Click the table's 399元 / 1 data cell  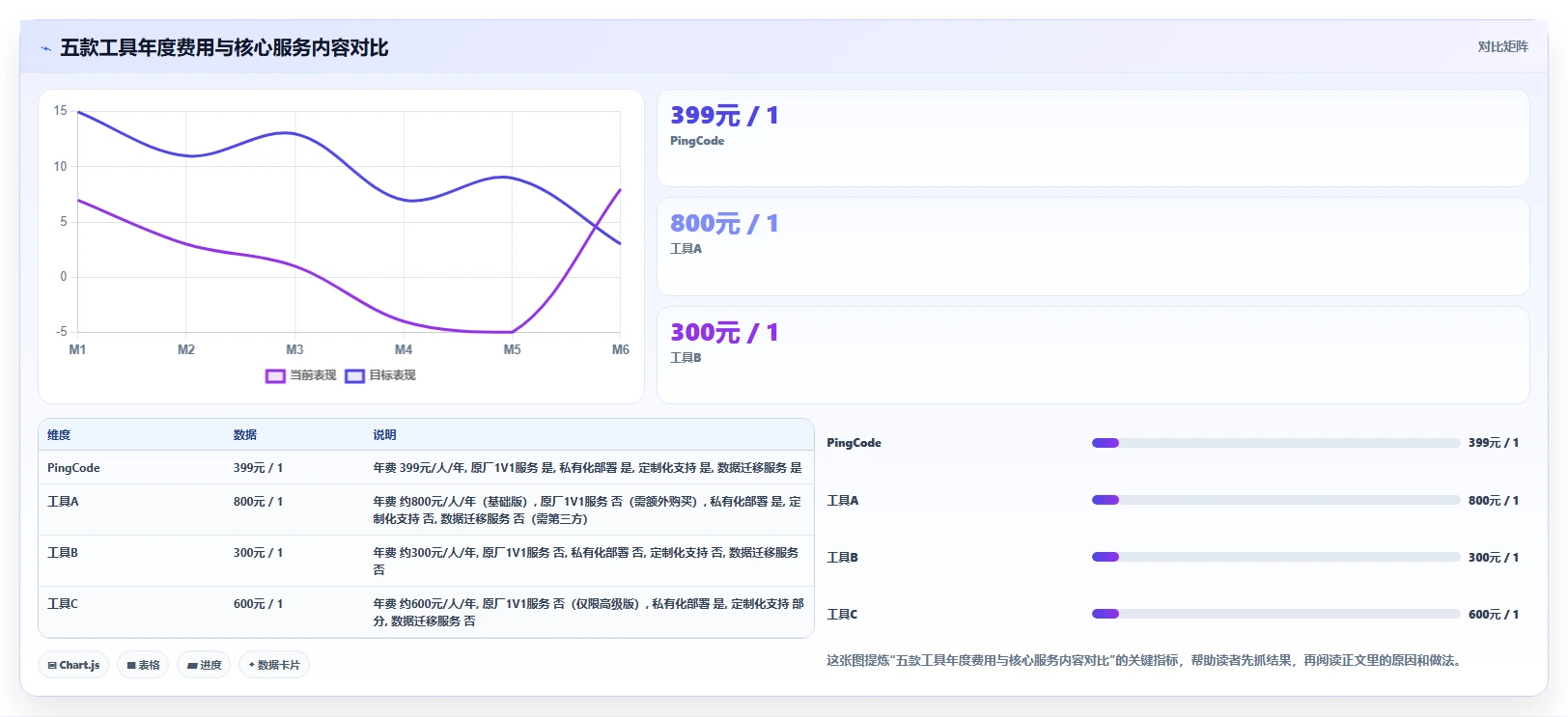pos(258,468)
